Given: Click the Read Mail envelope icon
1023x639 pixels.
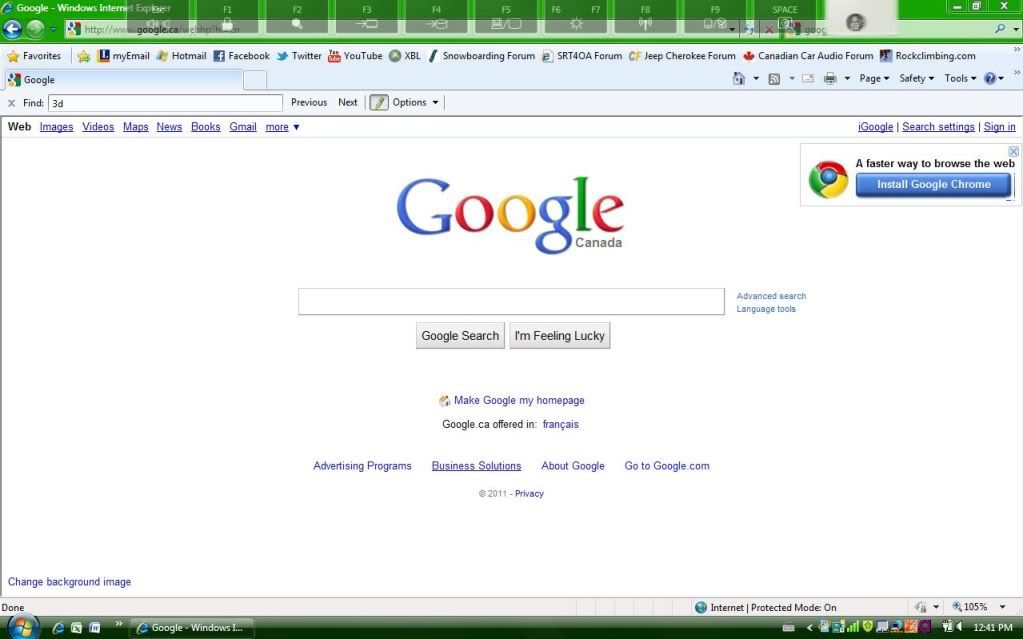Looking at the screenshot, I should coord(808,78).
